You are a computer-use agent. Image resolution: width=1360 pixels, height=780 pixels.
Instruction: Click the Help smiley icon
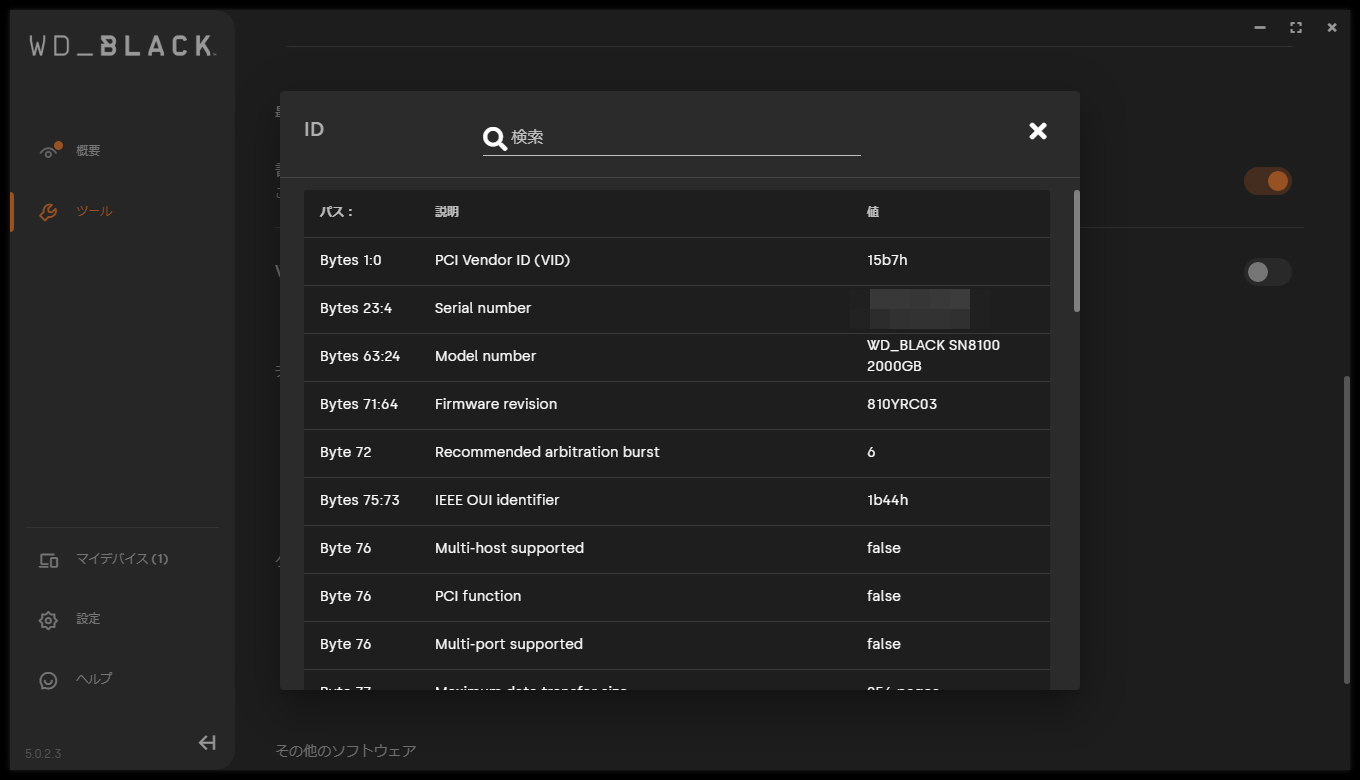[x=48, y=680]
